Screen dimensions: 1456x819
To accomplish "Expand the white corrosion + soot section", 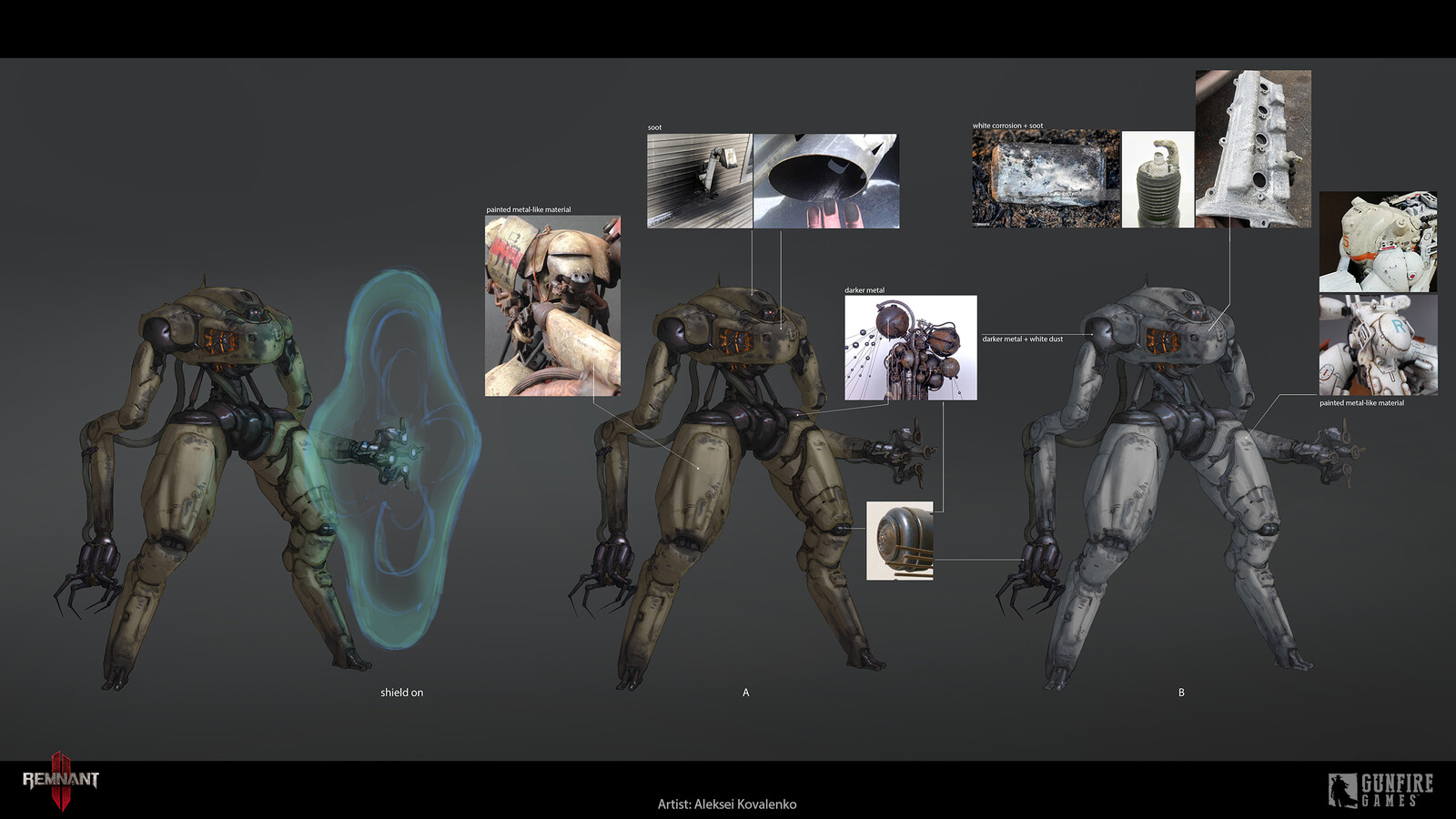I will click(1007, 126).
